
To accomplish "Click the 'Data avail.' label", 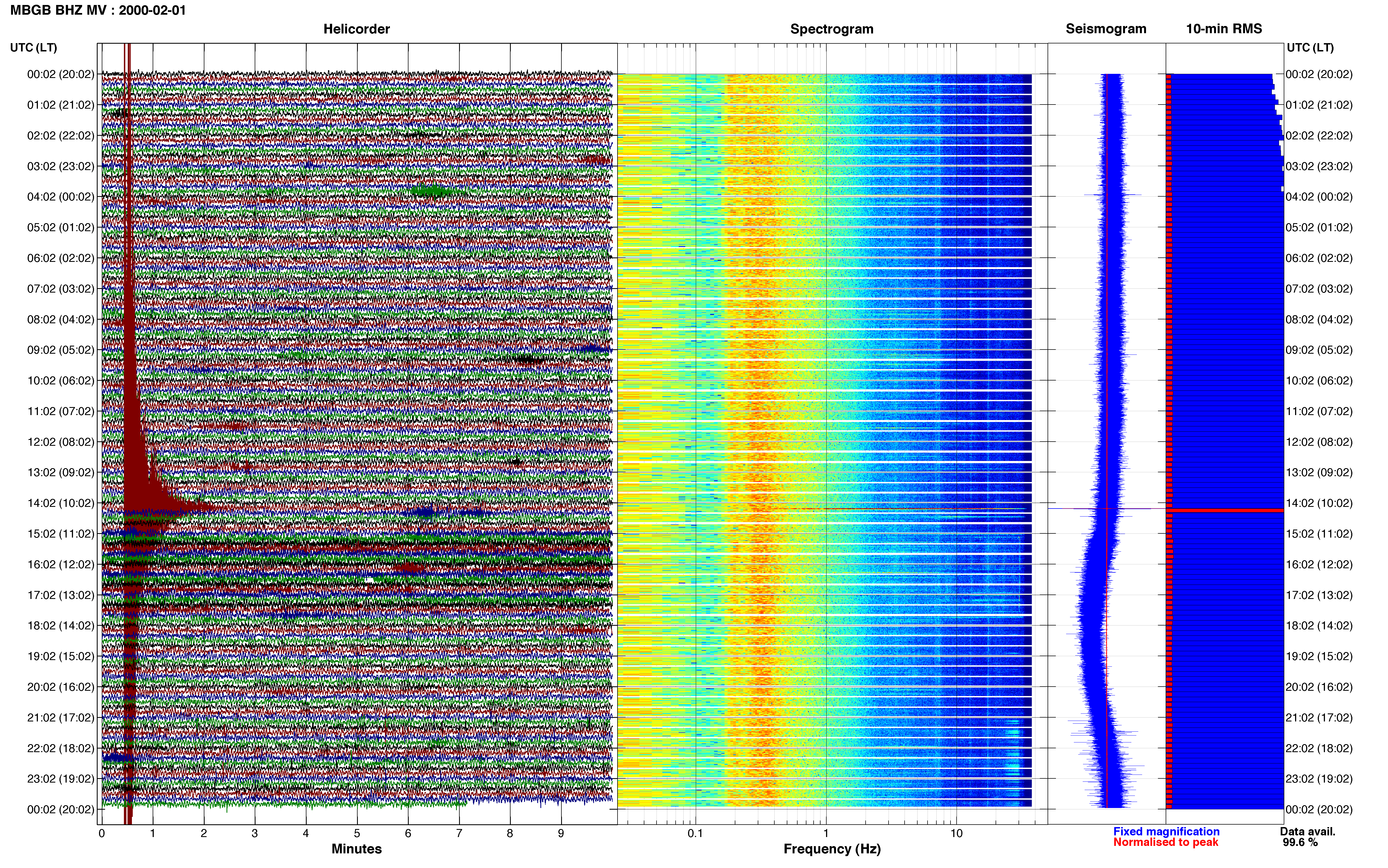I will (x=1308, y=831).
